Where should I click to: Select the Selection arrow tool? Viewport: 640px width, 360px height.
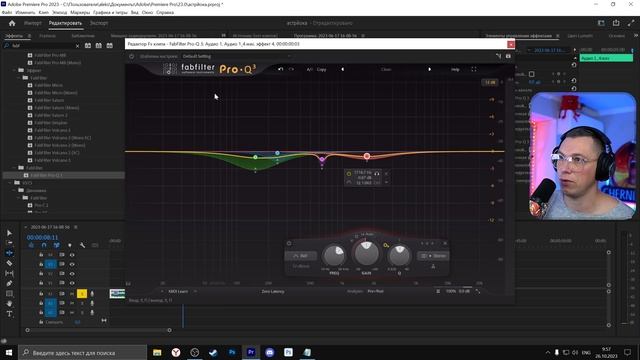9,233
